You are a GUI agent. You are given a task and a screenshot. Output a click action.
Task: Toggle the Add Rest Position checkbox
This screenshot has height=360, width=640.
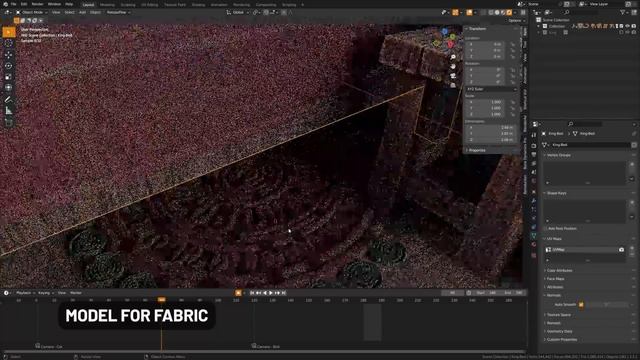click(x=545, y=229)
